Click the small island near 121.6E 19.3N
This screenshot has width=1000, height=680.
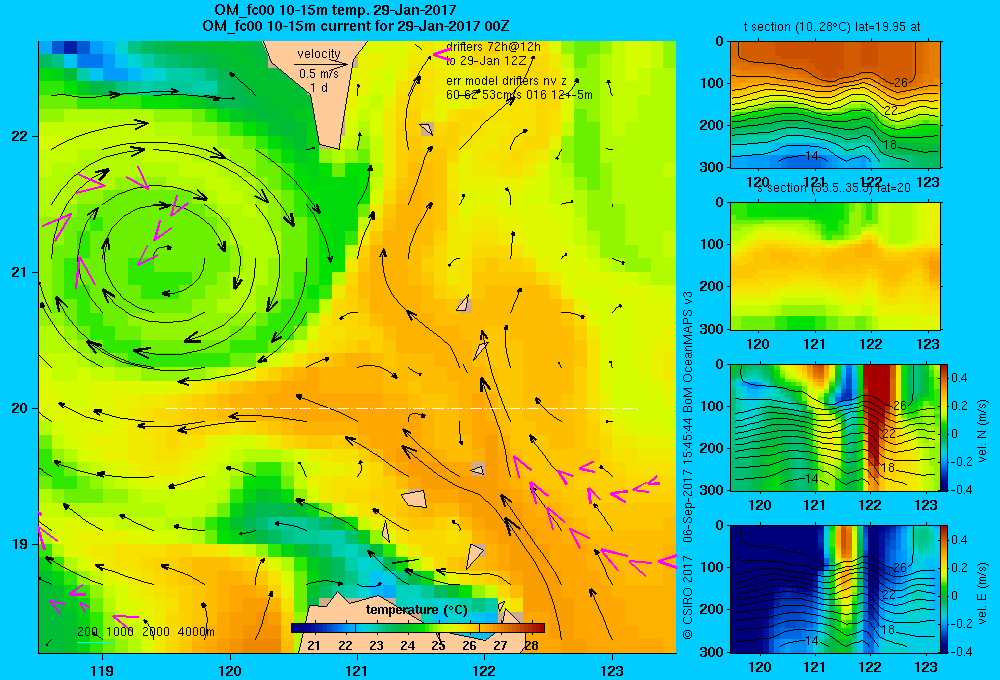pos(415,498)
